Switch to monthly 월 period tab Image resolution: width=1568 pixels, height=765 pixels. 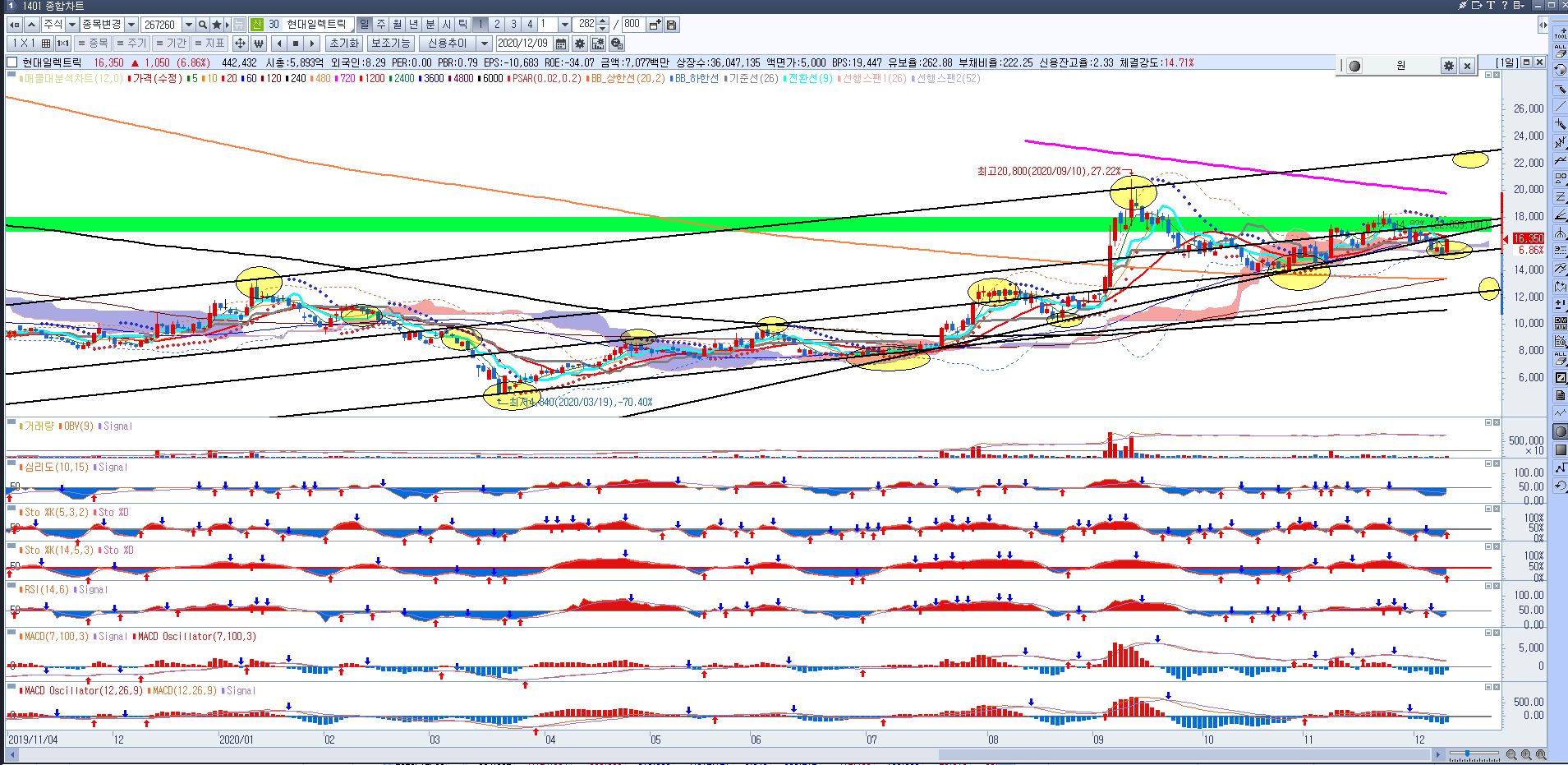click(x=398, y=25)
